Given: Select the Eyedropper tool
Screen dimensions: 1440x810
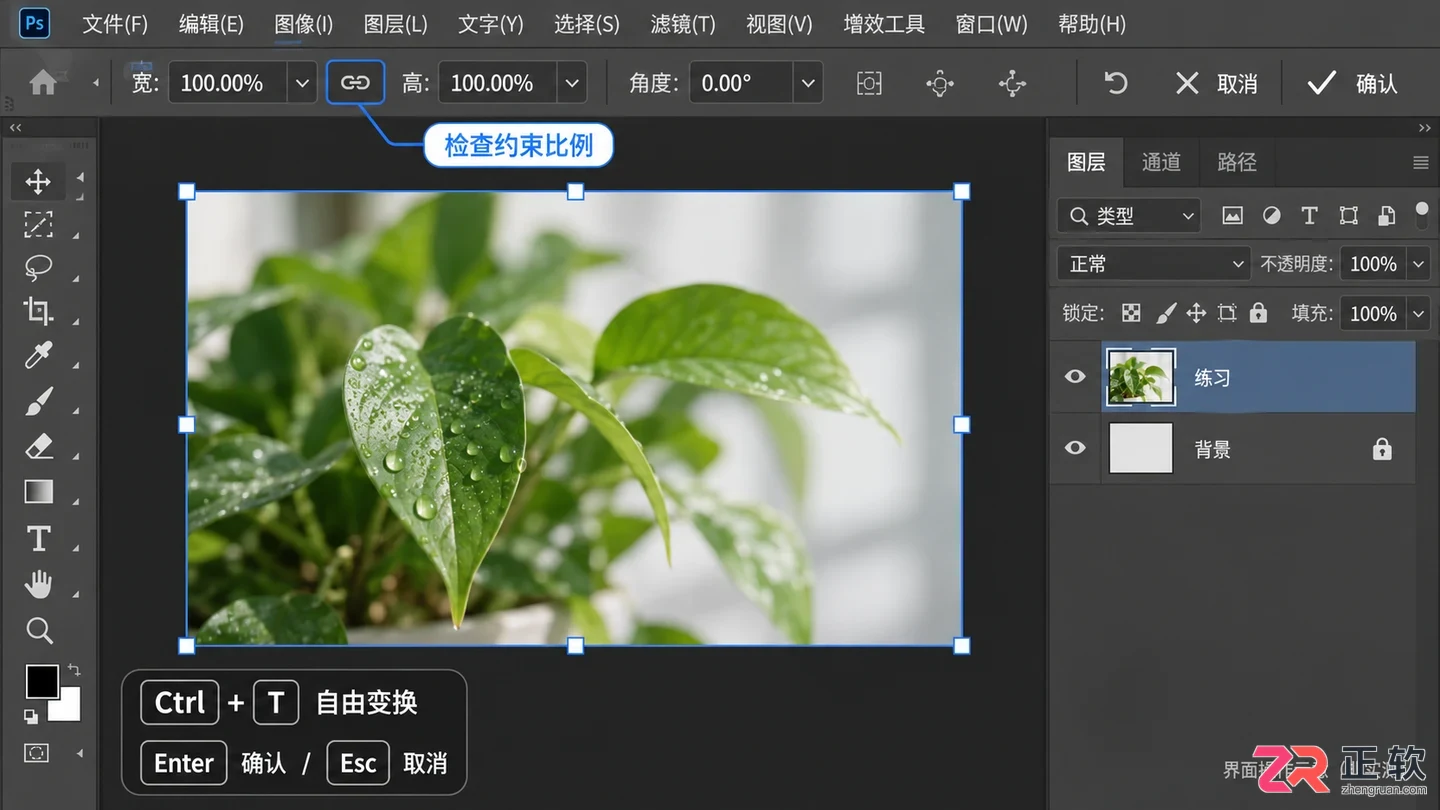Looking at the screenshot, I should (x=38, y=356).
